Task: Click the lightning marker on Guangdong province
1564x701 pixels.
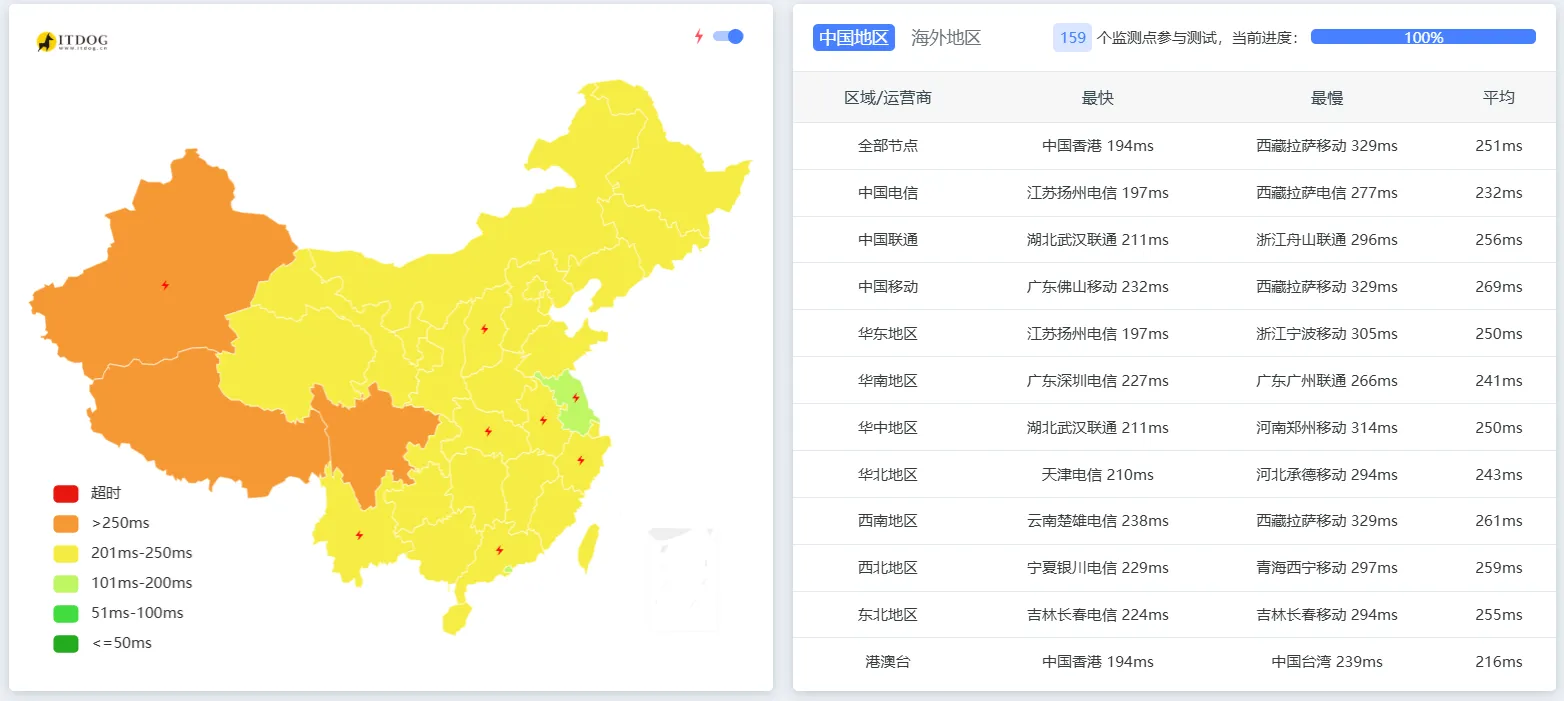Action: (498, 551)
